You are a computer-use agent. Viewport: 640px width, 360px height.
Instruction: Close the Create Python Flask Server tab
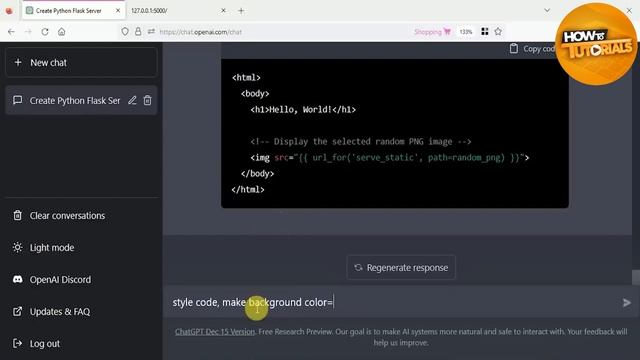pos(118,11)
